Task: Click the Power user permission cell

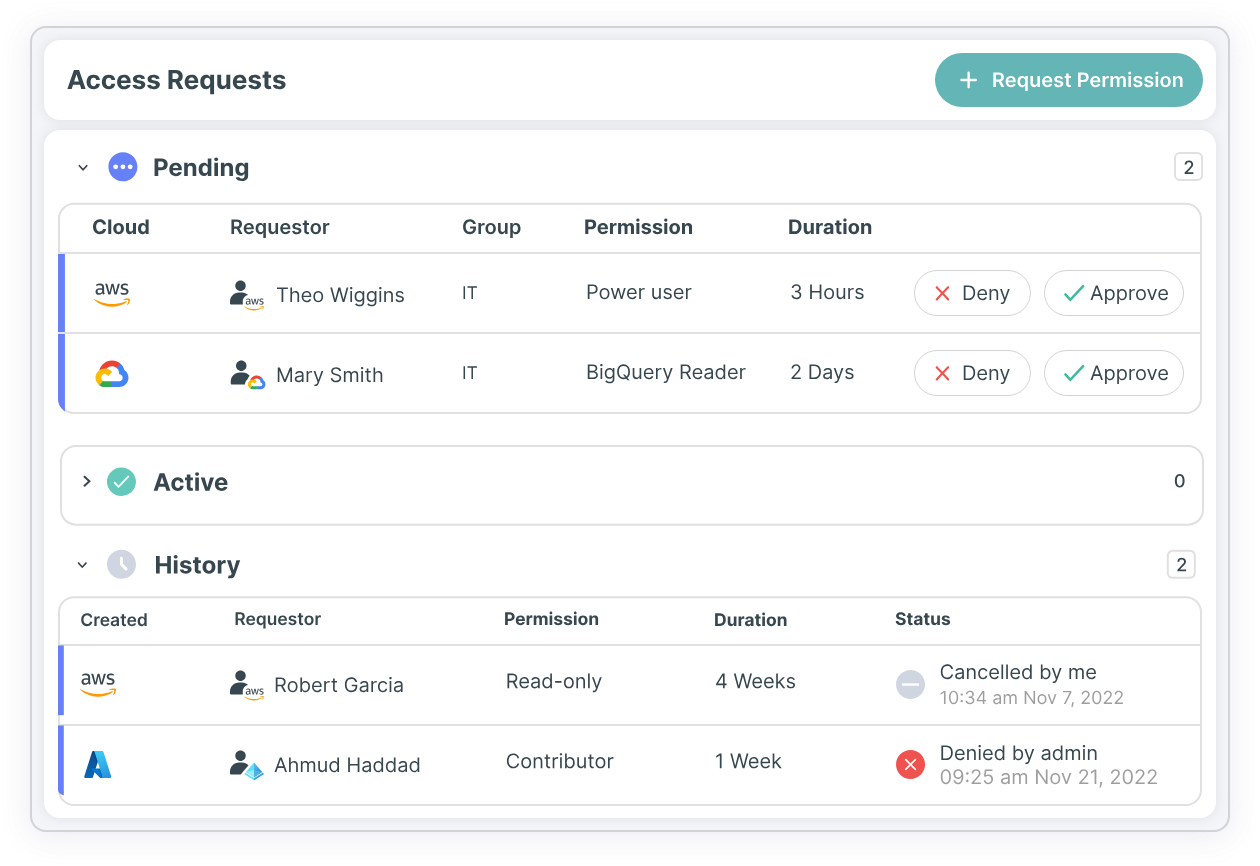Action: (639, 292)
